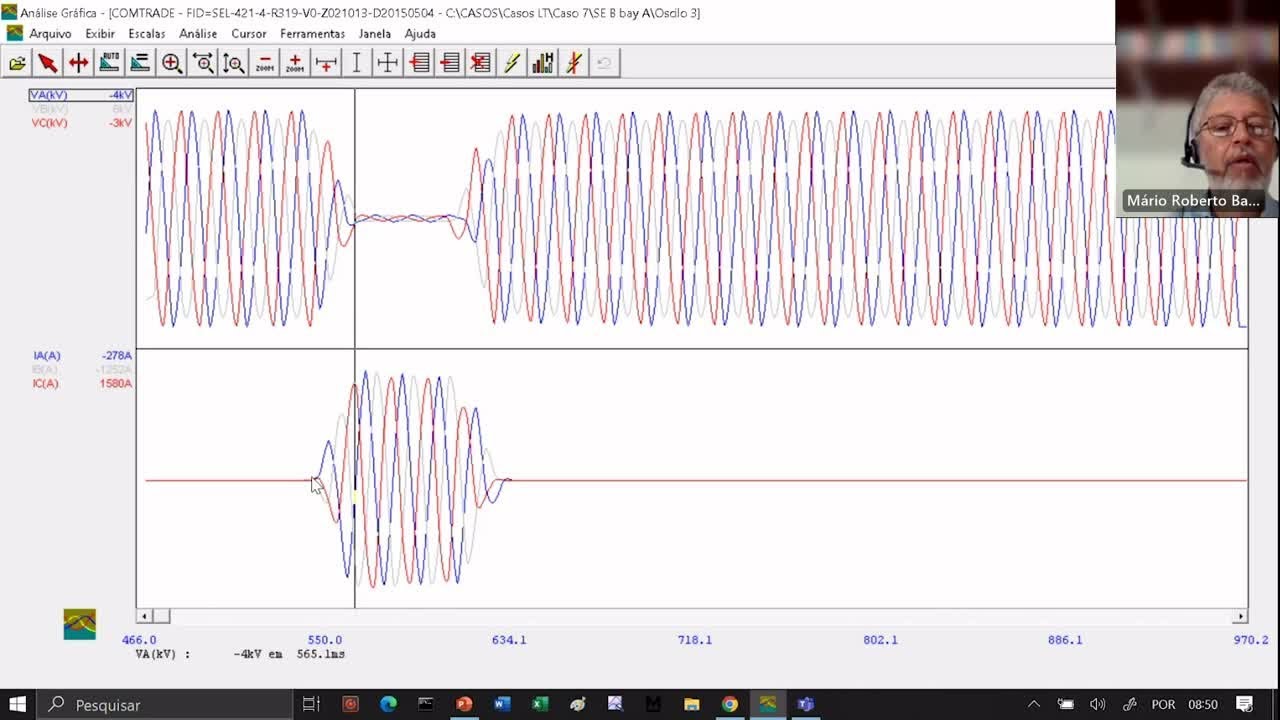1280x720 pixels.
Task: Click the horizontal scrollbar right arrow
Action: pos(1241,617)
